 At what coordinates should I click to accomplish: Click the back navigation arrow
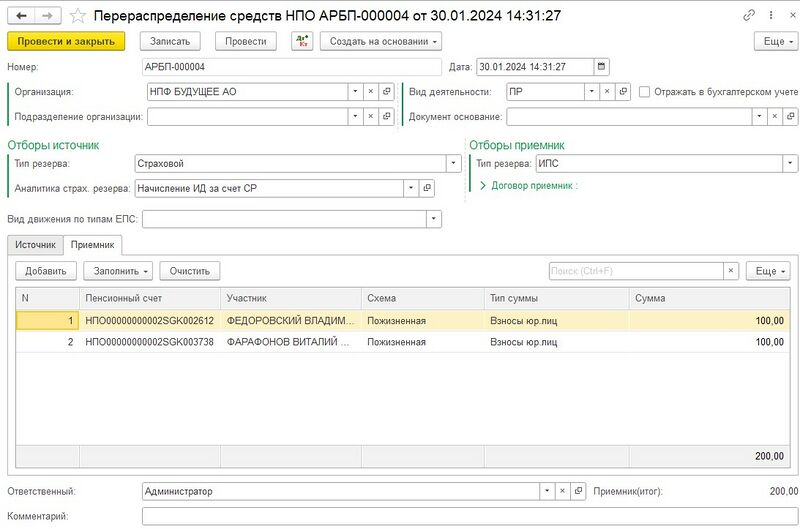pyautogui.click(x=20, y=16)
